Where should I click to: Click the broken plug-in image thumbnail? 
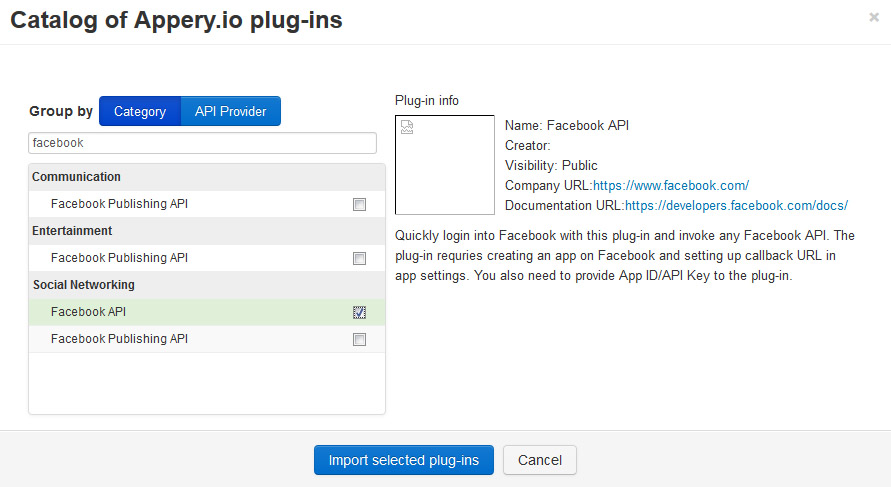pos(444,165)
